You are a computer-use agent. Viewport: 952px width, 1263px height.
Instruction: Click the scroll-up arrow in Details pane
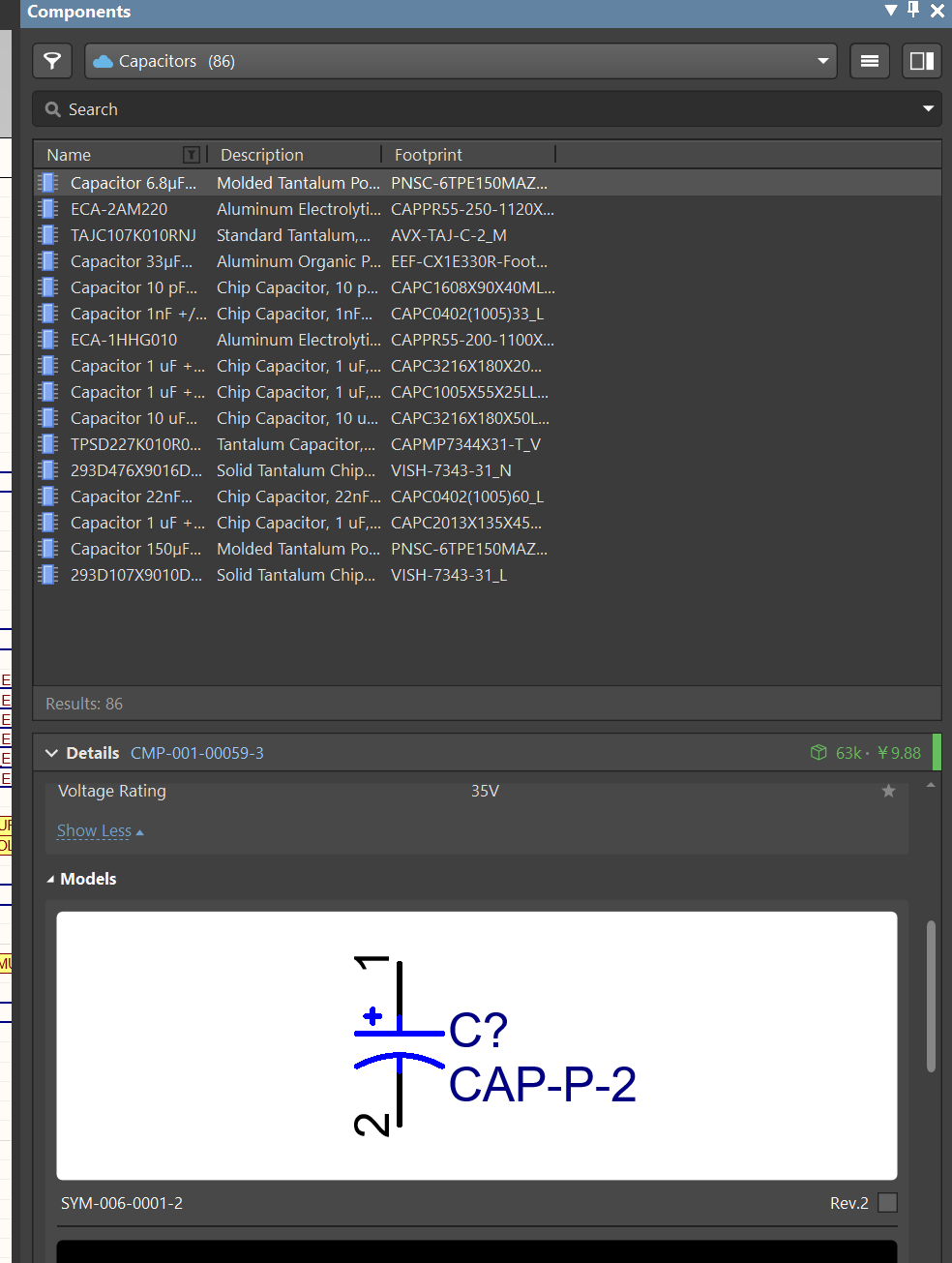coord(931,785)
